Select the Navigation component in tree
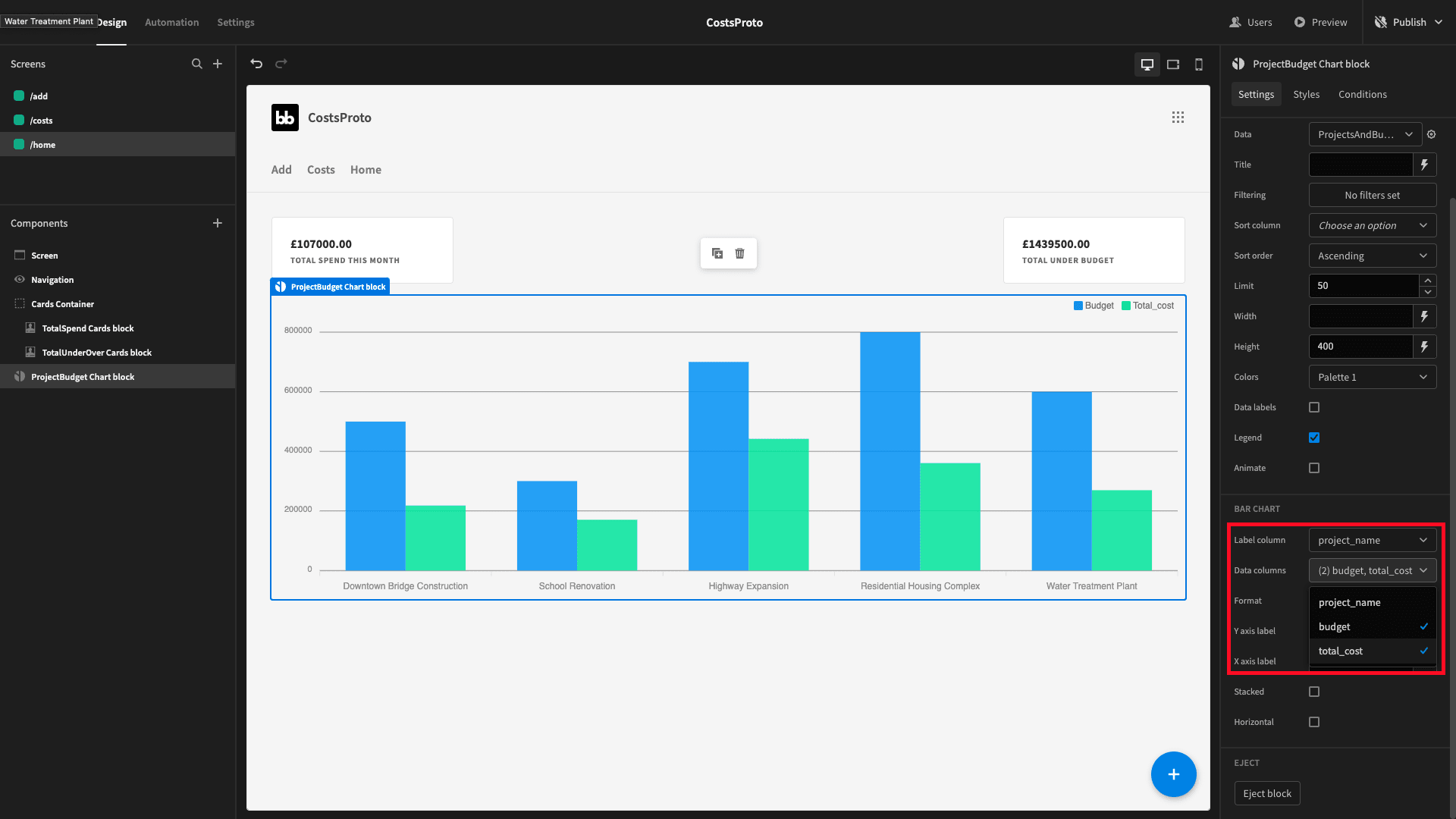The width and height of the screenshot is (1456, 819). tap(118, 280)
